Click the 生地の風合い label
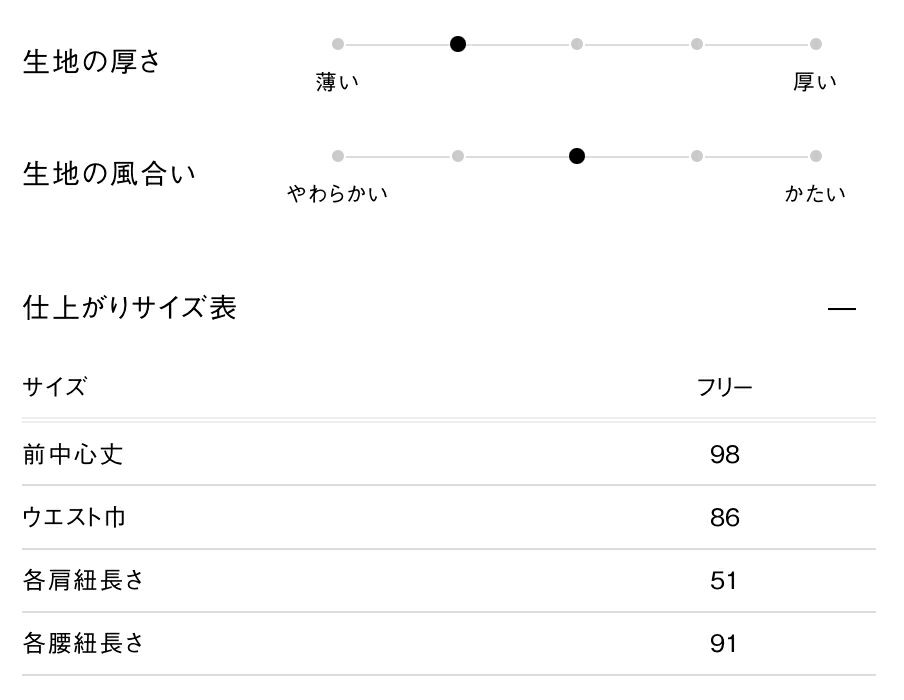904x700 pixels. coord(109,174)
